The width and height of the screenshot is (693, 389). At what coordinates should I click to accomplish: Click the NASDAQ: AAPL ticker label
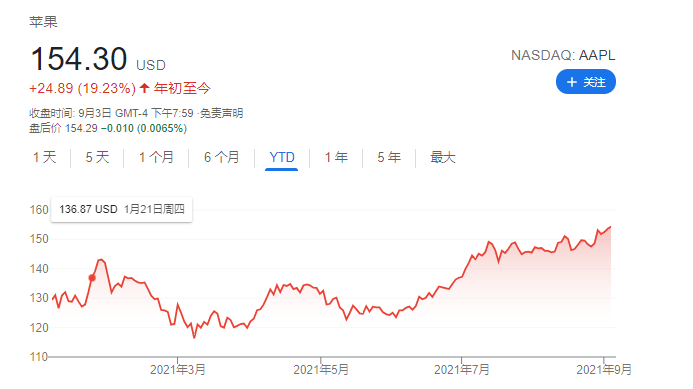point(563,55)
